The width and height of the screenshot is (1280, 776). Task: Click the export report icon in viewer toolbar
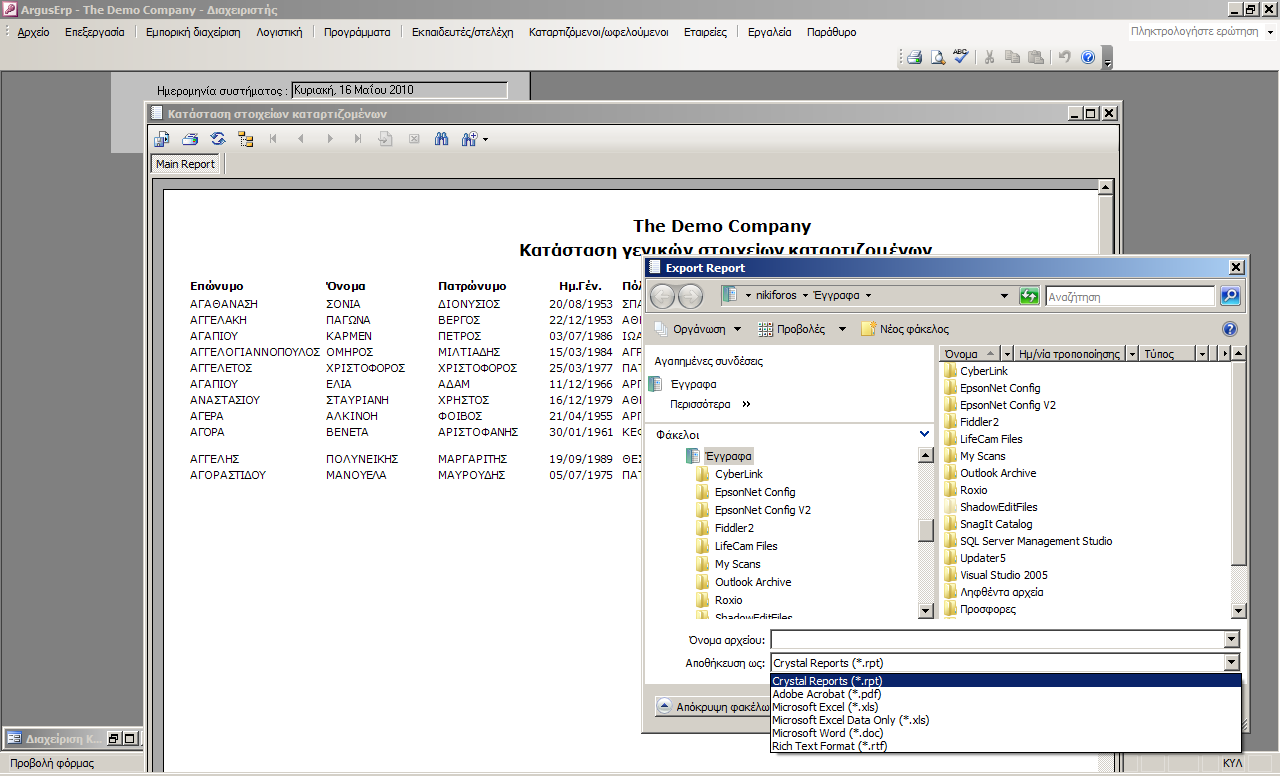click(162, 139)
